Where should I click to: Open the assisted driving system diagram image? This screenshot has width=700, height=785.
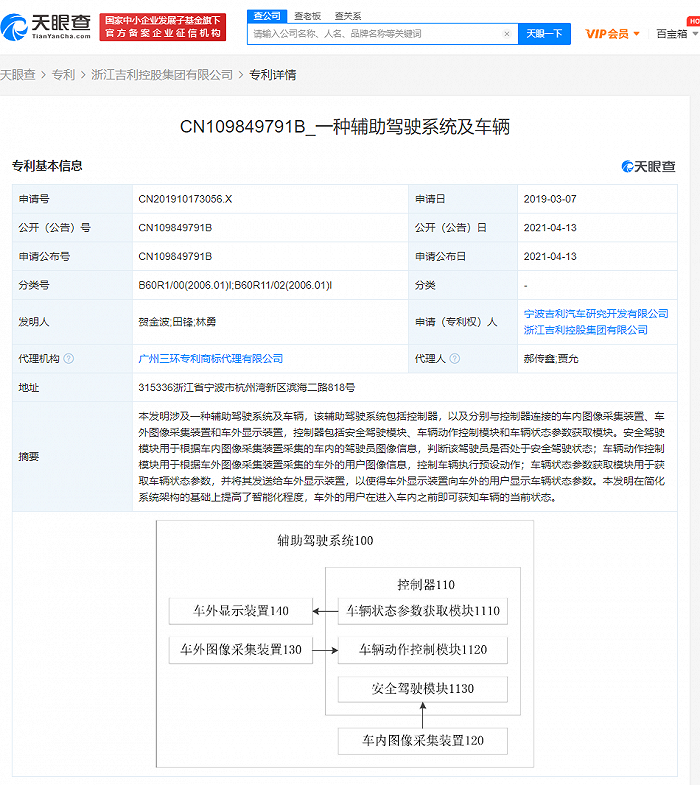coord(345,644)
